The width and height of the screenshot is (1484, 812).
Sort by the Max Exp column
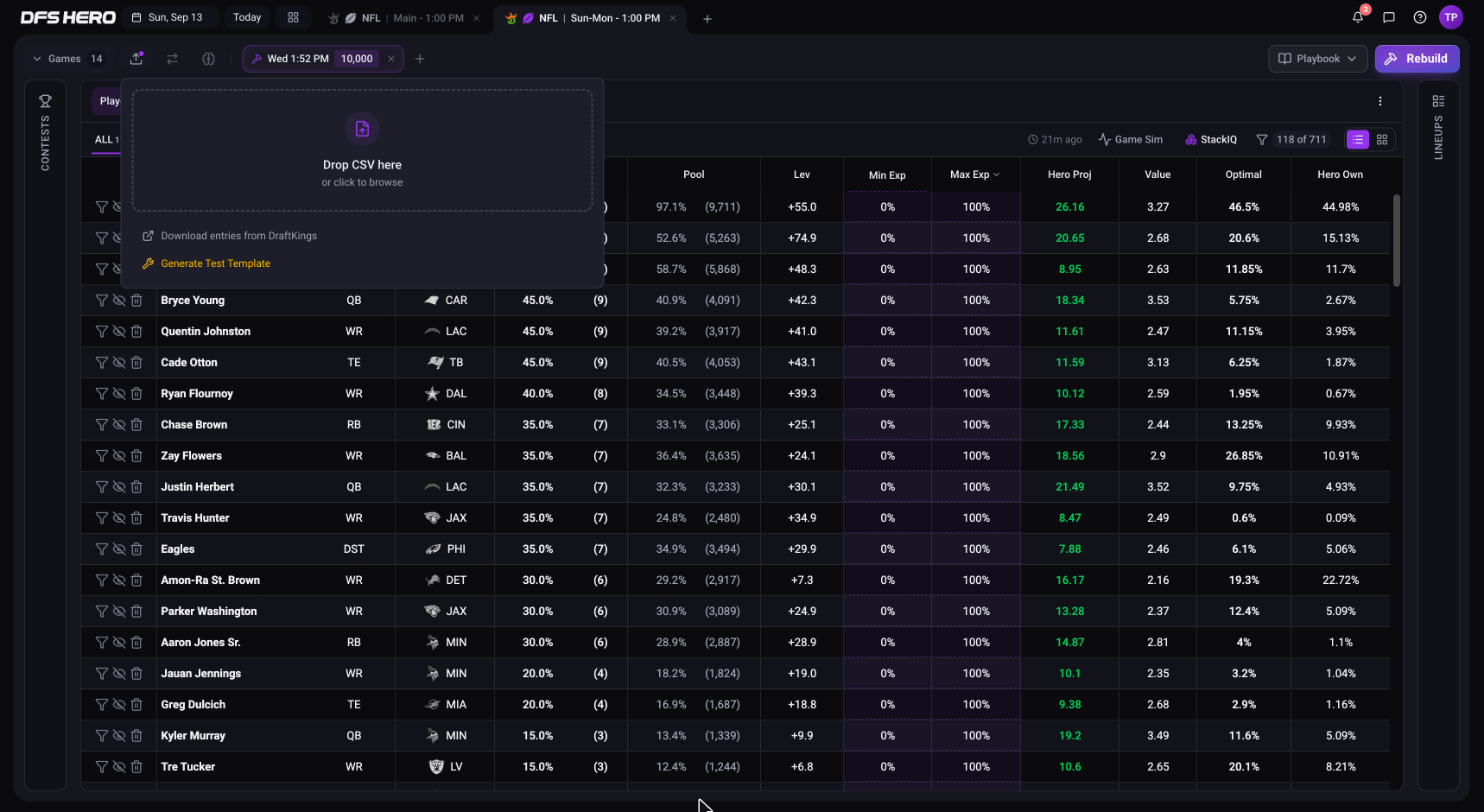[975, 174]
